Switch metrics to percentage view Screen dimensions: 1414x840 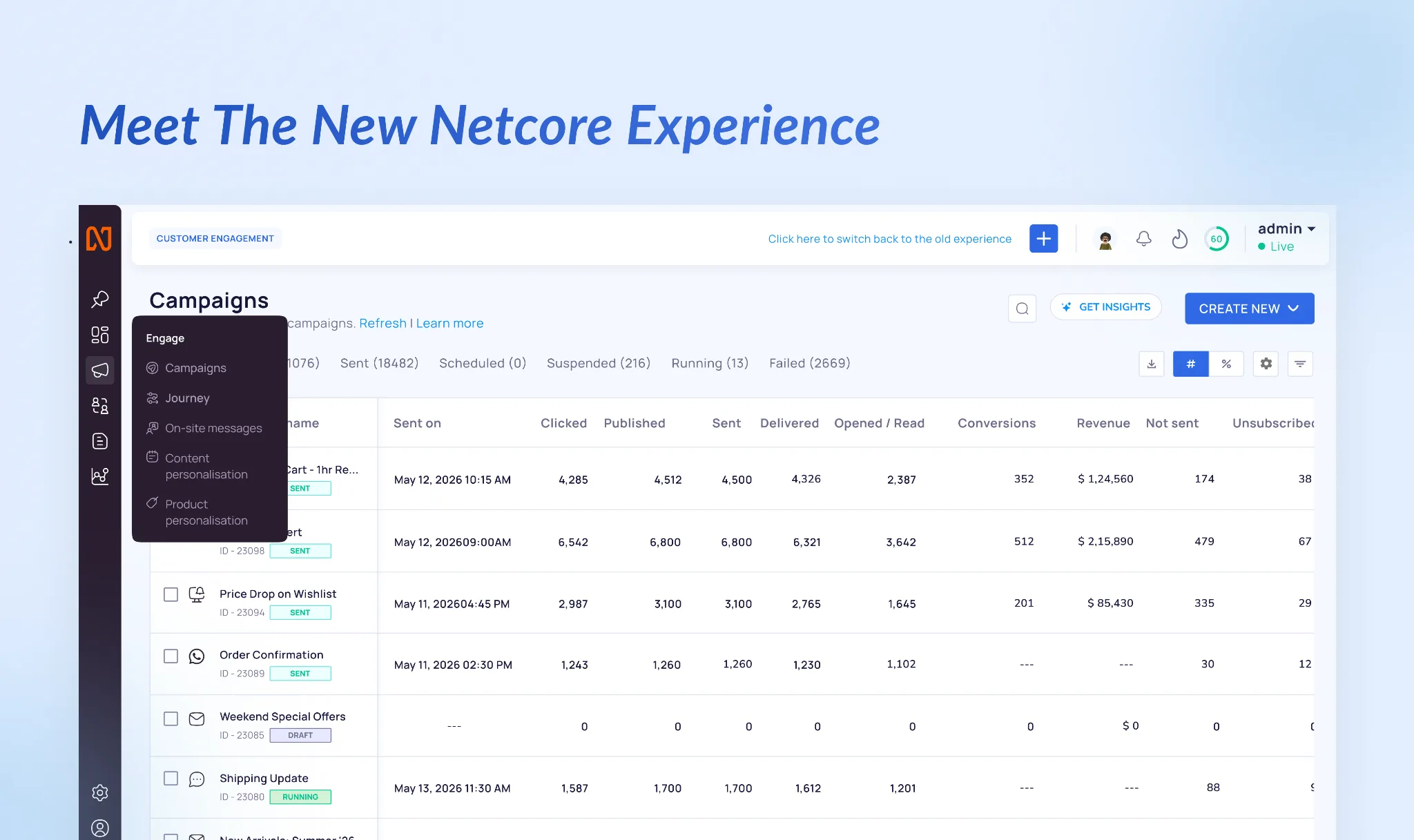coord(1226,364)
